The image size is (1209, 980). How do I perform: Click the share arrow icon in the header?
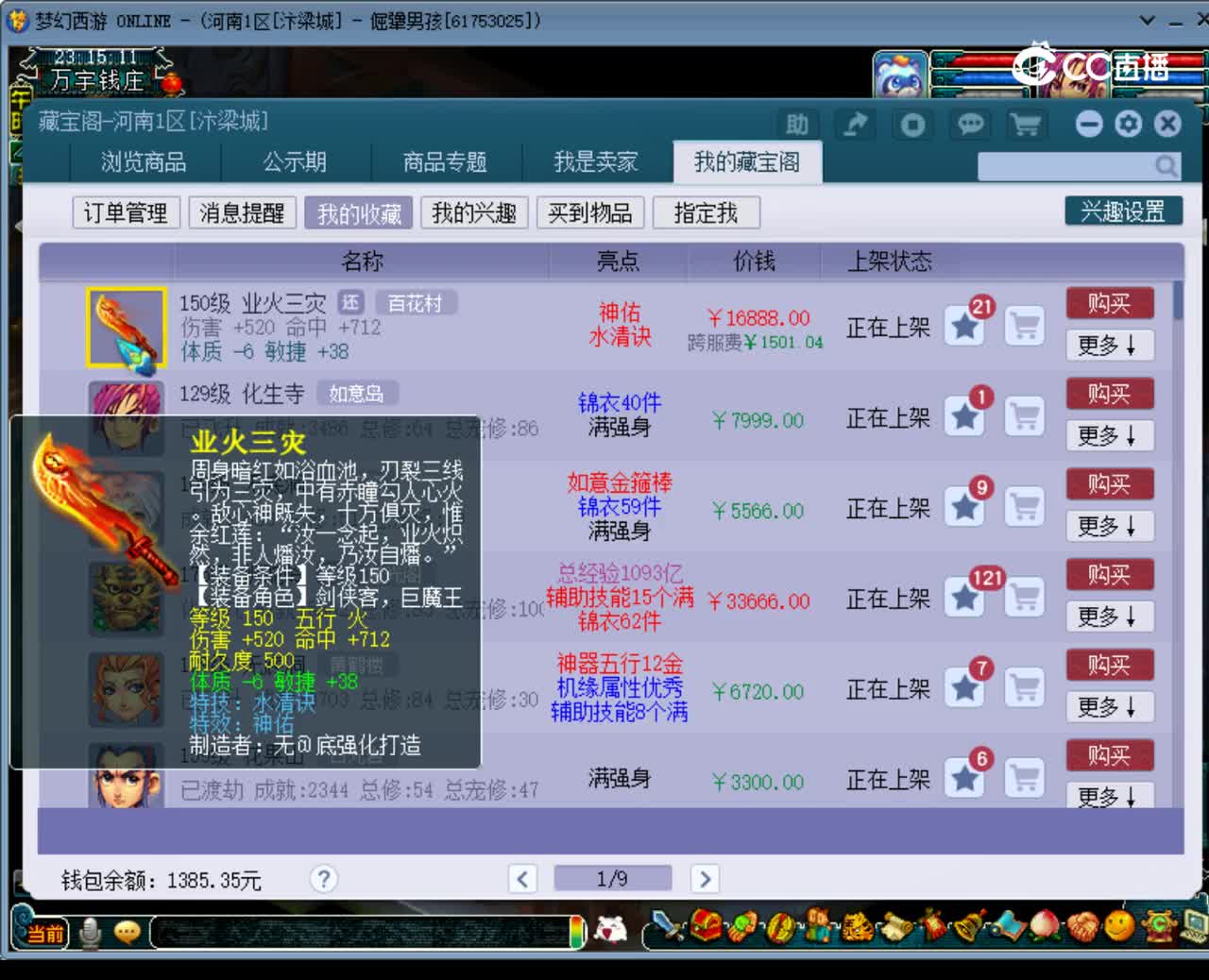coord(855,125)
